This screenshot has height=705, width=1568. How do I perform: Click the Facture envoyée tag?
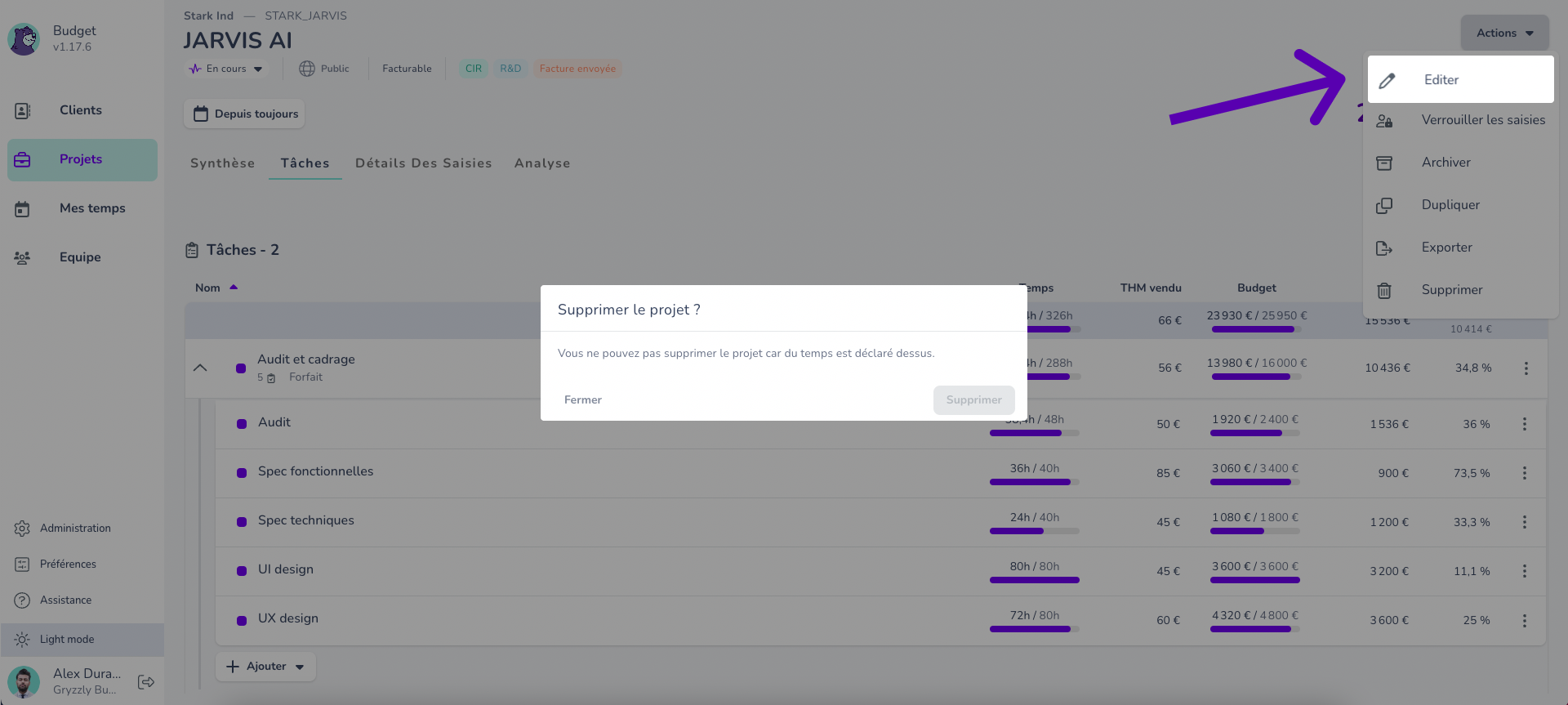(x=577, y=69)
